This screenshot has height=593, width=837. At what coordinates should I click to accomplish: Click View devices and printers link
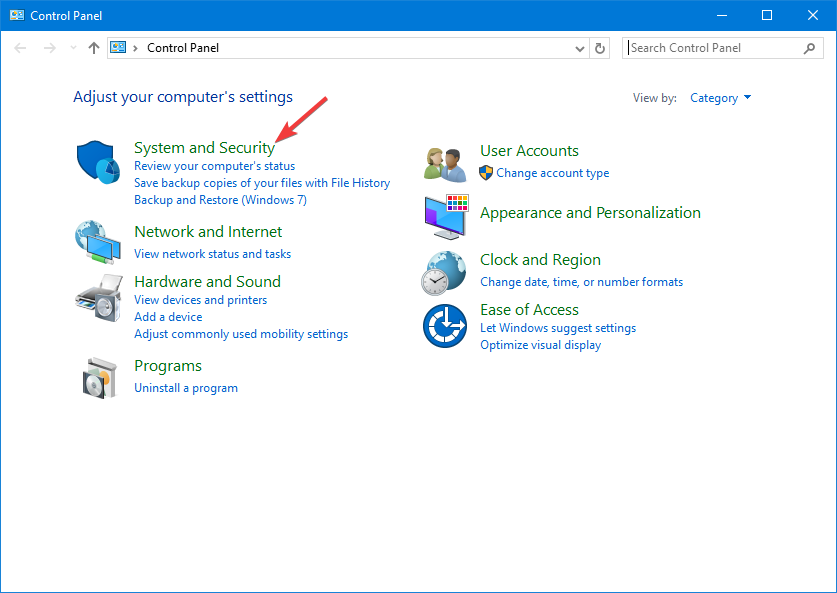pos(200,300)
